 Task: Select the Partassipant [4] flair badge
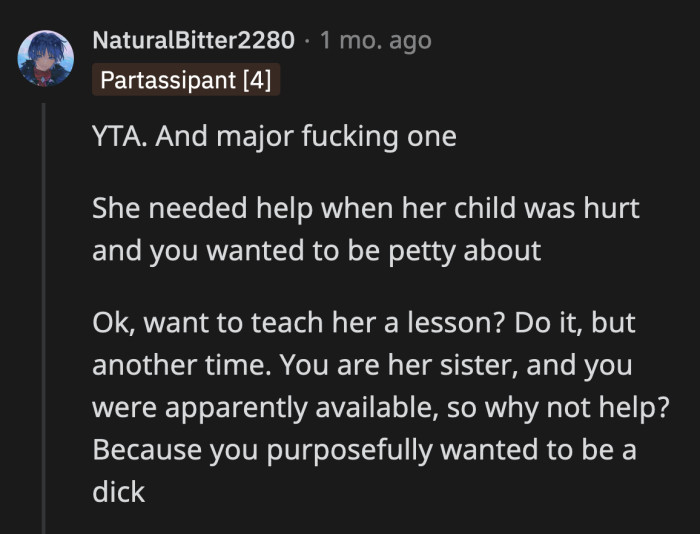(x=186, y=80)
